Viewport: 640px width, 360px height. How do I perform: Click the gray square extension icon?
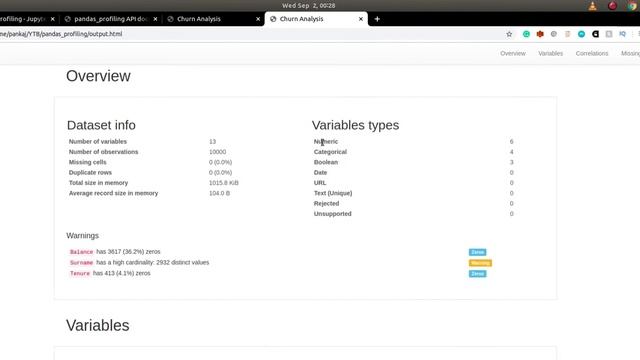click(609, 34)
